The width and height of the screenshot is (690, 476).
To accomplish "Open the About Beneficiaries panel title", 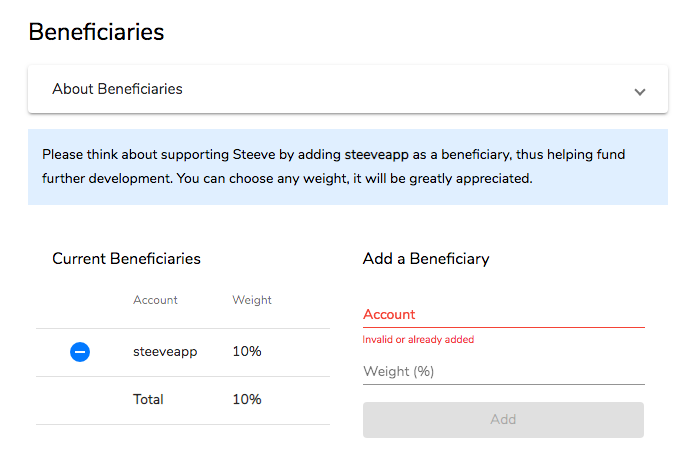I will (117, 89).
